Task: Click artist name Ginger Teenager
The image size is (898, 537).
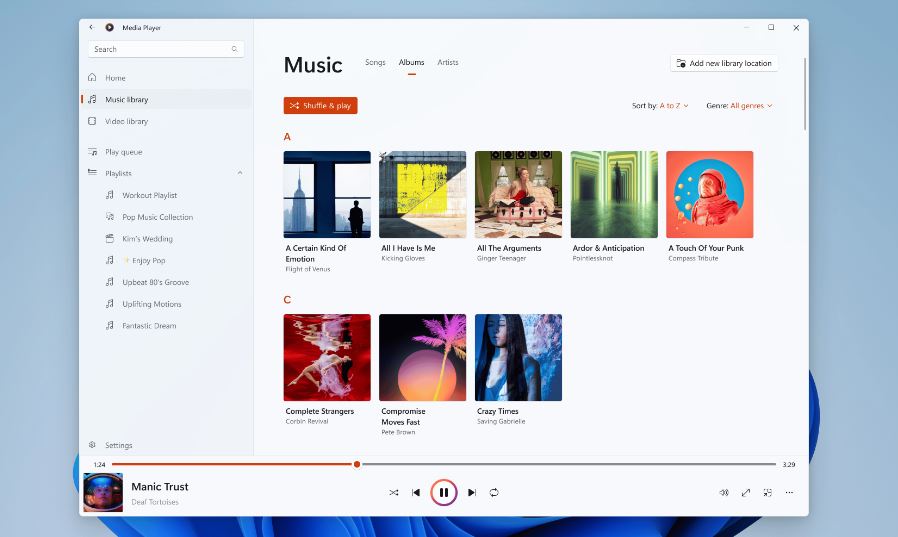Action: pyautogui.click(x=501, y=258)
